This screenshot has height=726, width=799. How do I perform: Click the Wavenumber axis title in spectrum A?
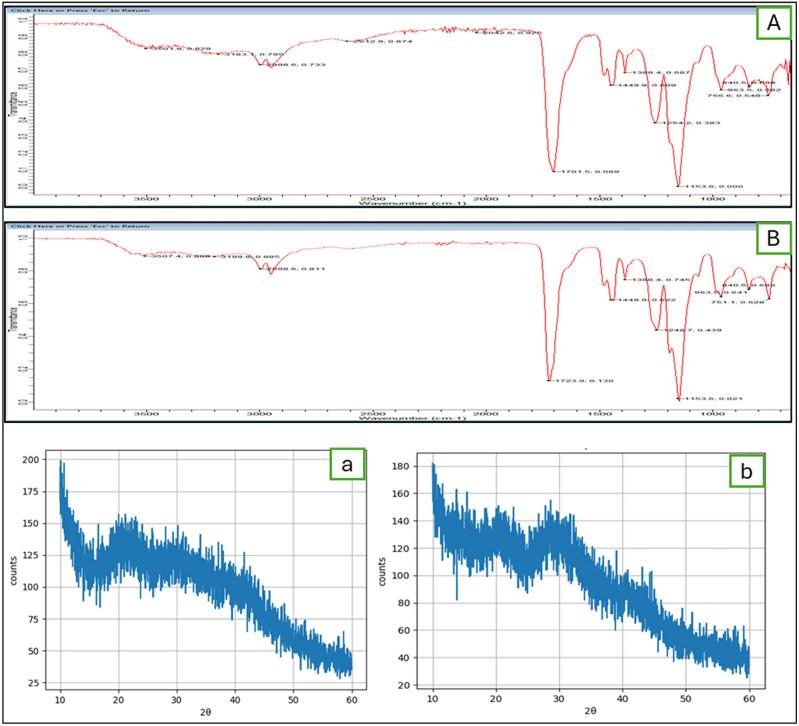(x=412, y=205)
